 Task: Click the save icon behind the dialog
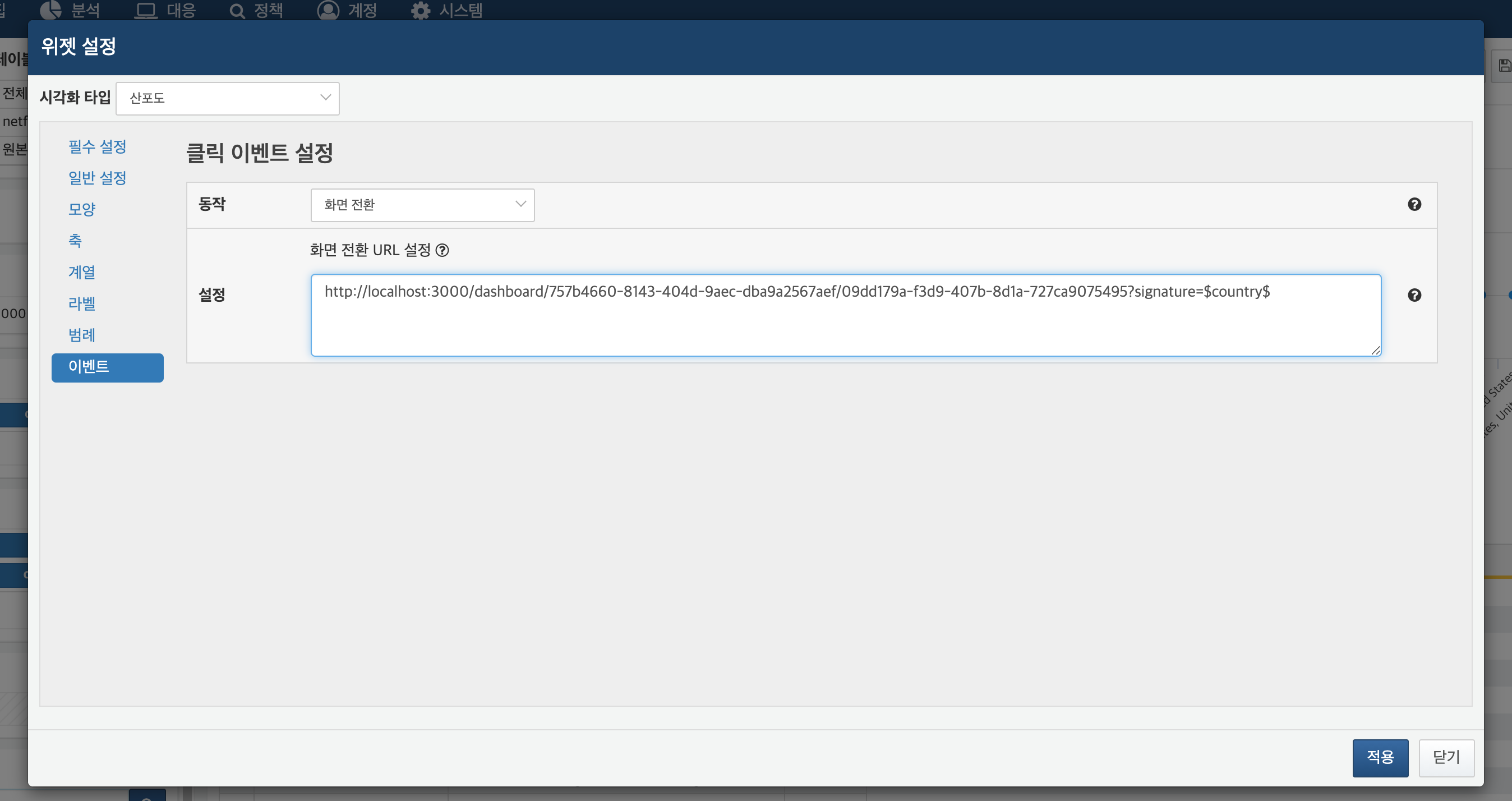coord(1504,65)
